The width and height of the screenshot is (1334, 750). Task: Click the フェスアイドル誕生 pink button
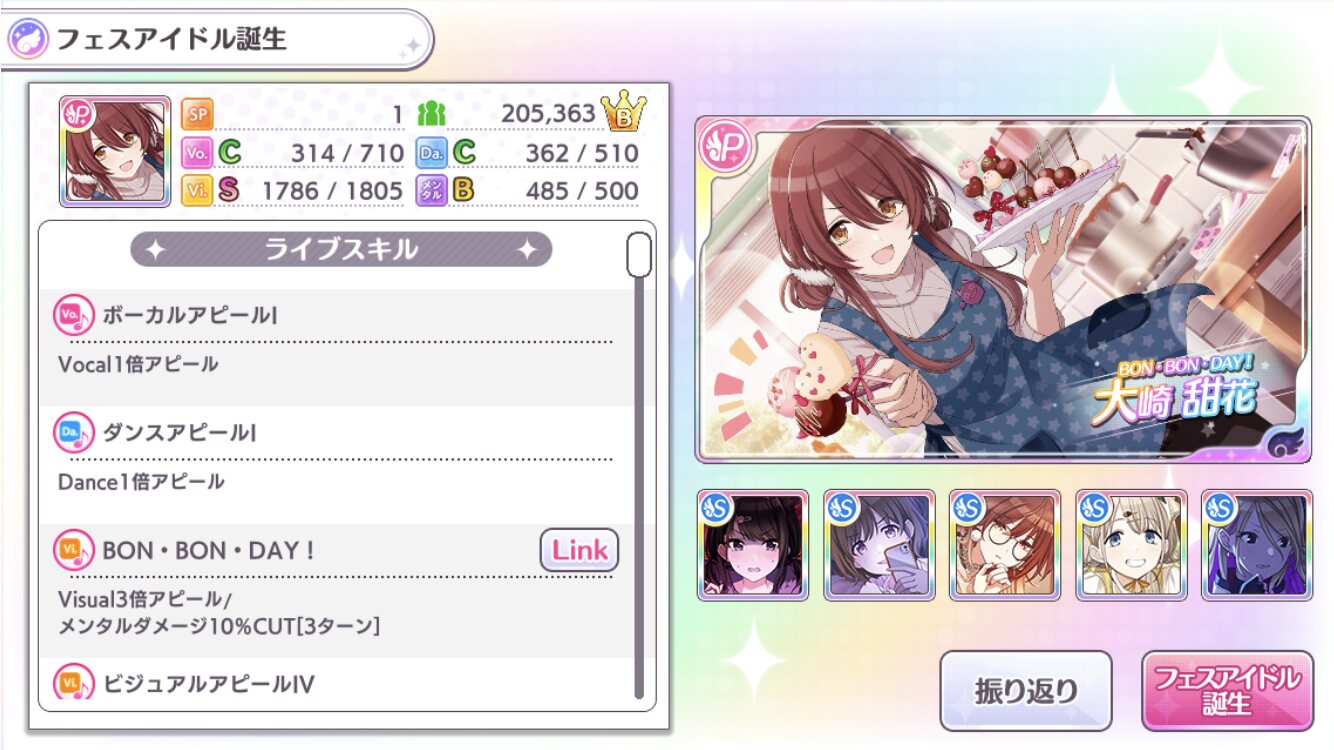(x=1227, y=691)
